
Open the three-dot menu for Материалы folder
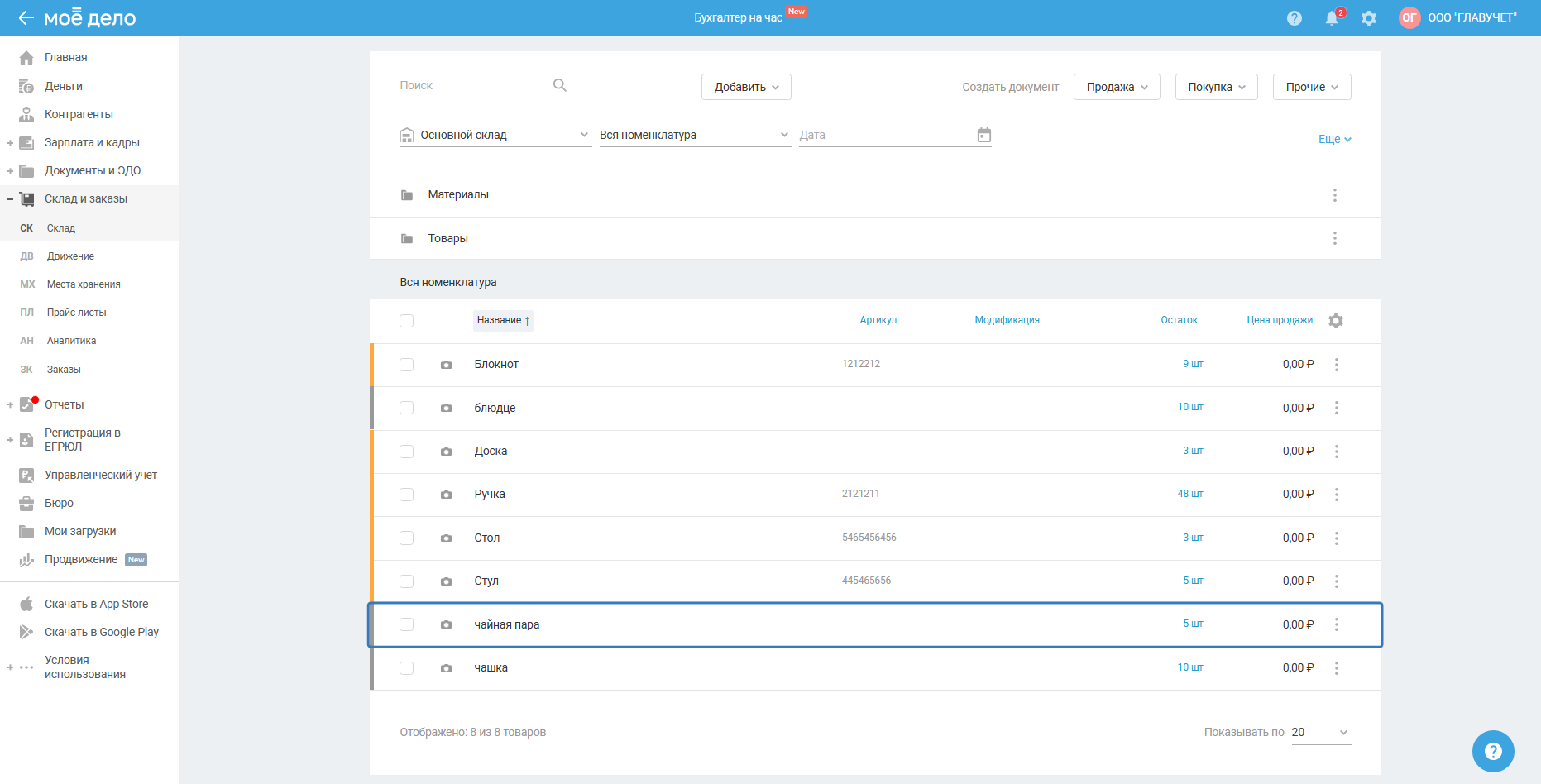coord(1334,195)
